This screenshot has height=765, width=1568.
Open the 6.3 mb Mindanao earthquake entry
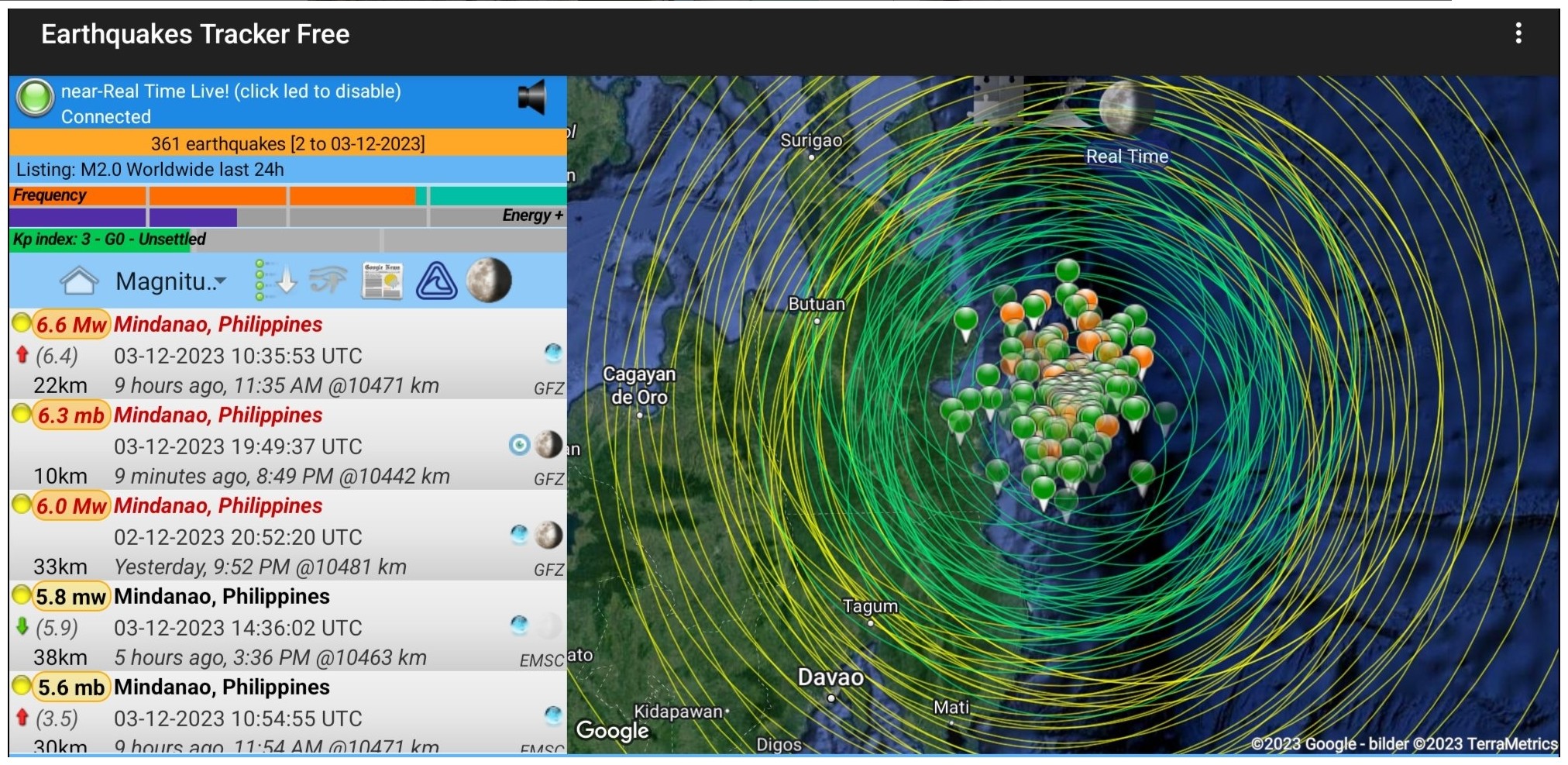[x=288, y=445]
